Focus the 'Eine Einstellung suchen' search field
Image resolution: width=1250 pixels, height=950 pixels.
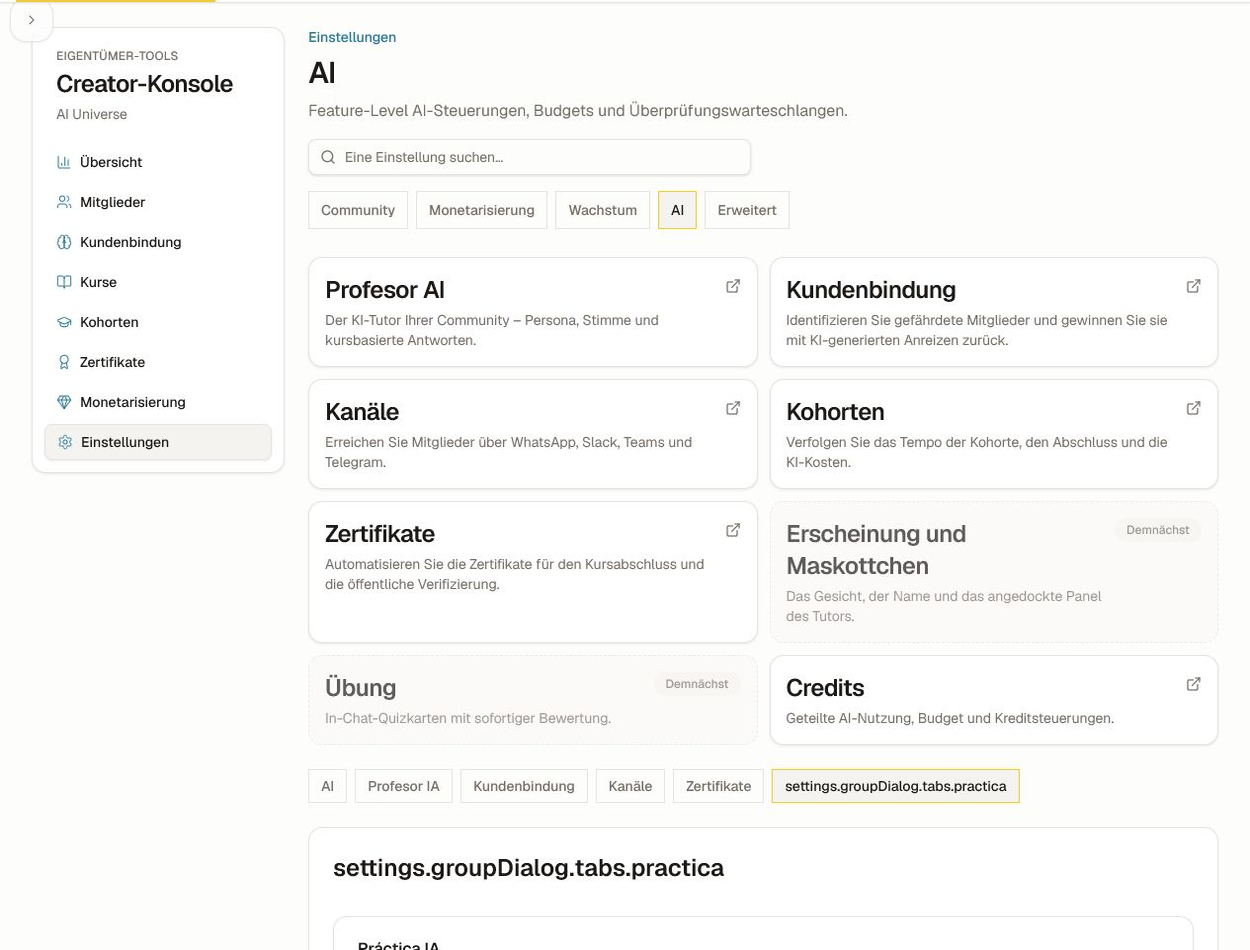[529, 157]
